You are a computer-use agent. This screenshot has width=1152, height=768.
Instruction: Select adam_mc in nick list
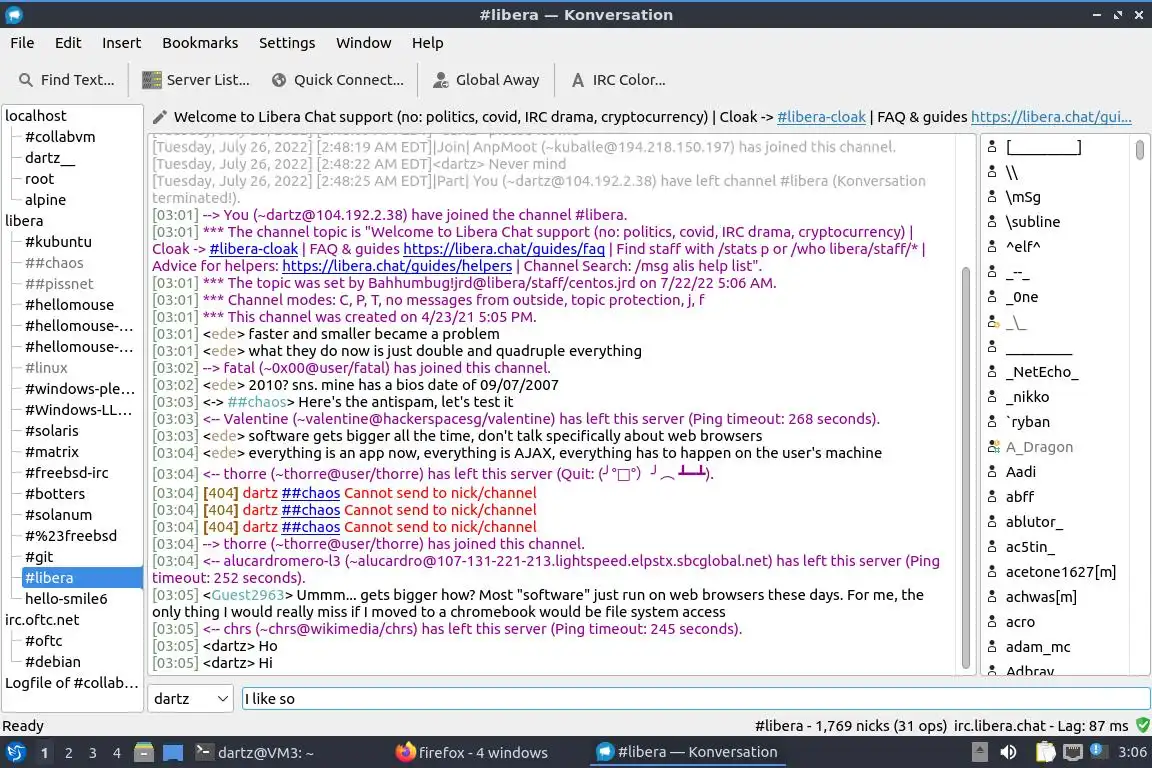click(x=1037, y=647)
